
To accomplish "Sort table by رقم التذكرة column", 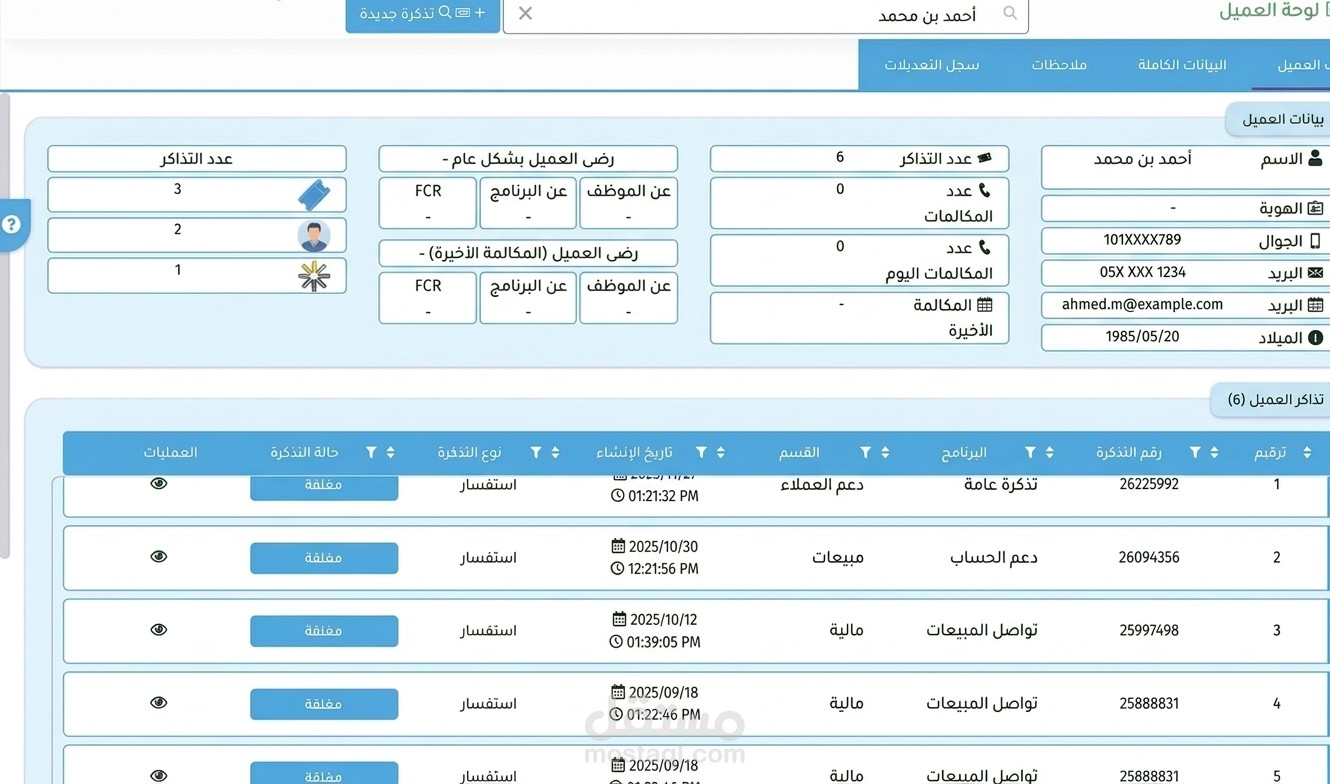I will (1214, 453).
